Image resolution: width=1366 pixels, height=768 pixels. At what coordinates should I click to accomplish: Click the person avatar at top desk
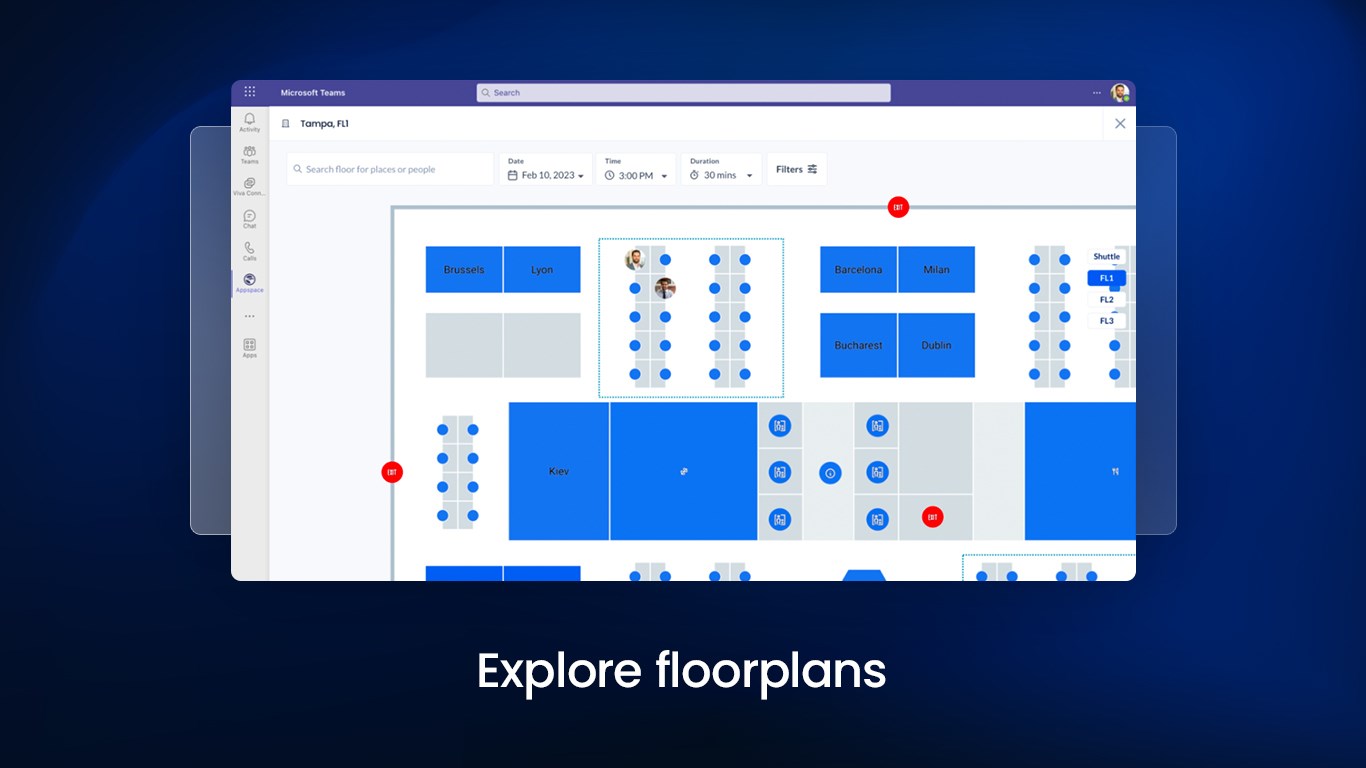click(635, 260)
